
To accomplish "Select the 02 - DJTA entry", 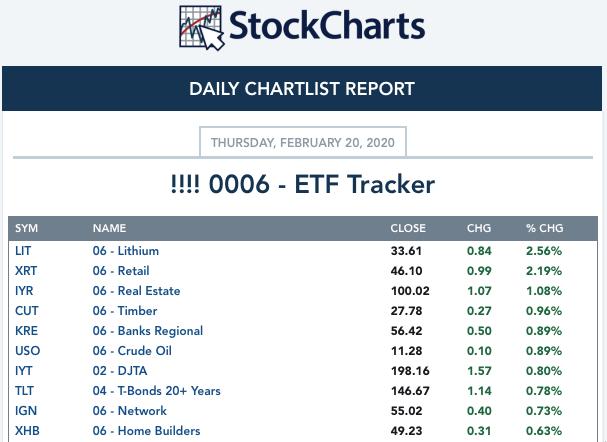I will tap(120, 371).
